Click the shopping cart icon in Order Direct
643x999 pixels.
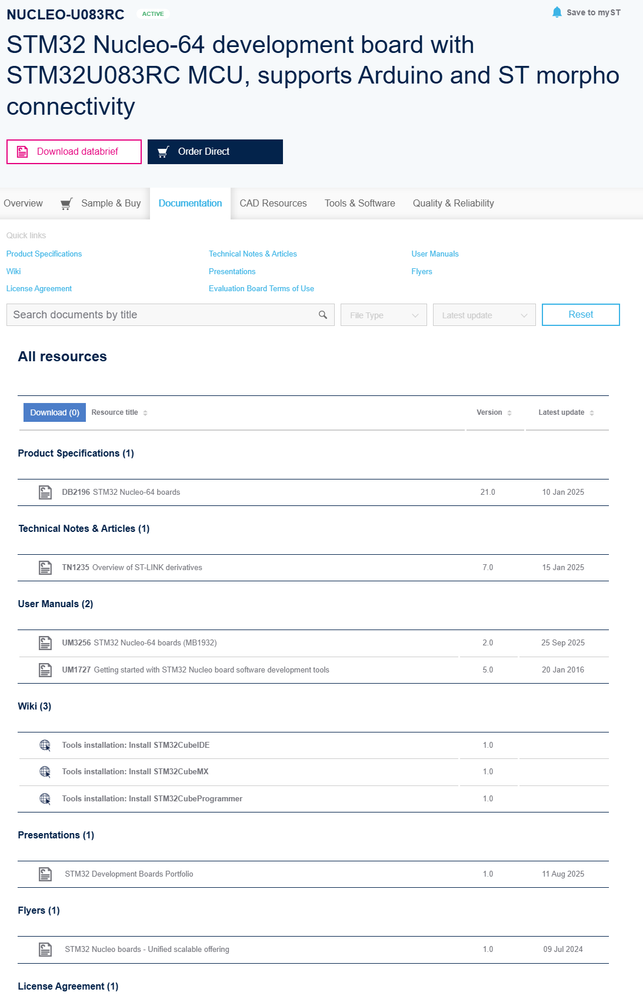(163, 152)
